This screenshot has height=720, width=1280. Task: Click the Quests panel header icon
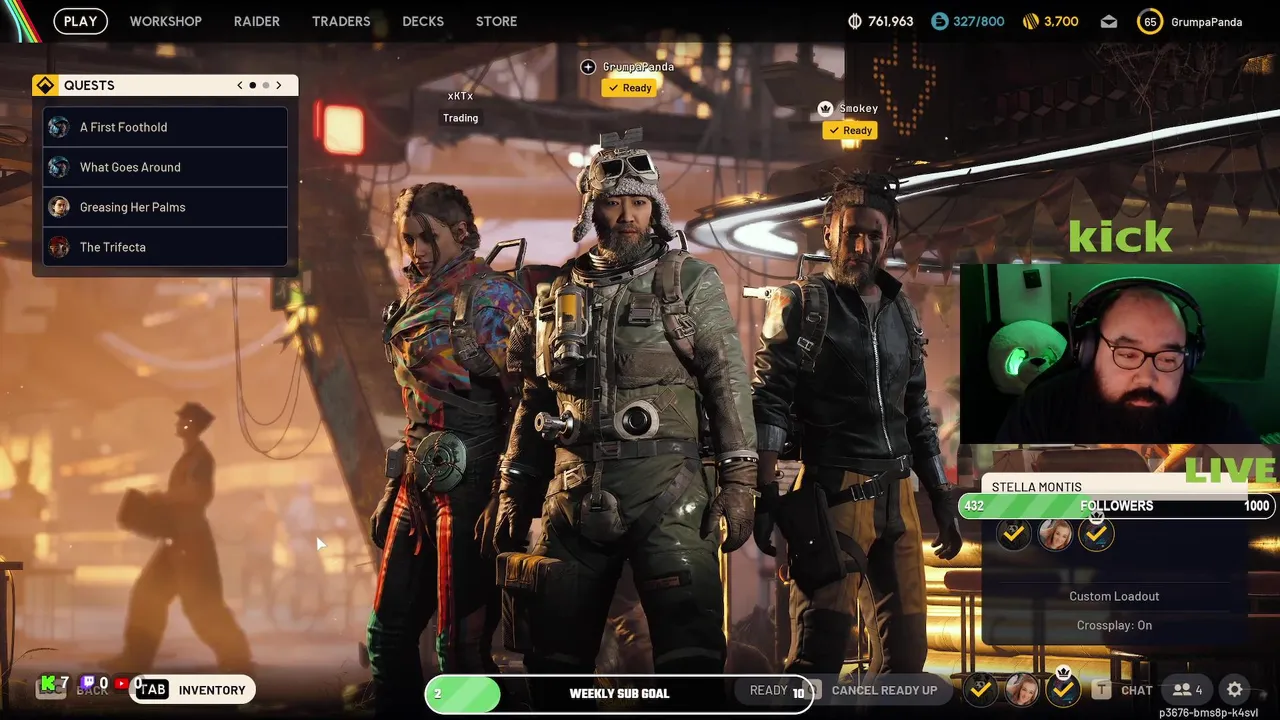pos(45,85)
